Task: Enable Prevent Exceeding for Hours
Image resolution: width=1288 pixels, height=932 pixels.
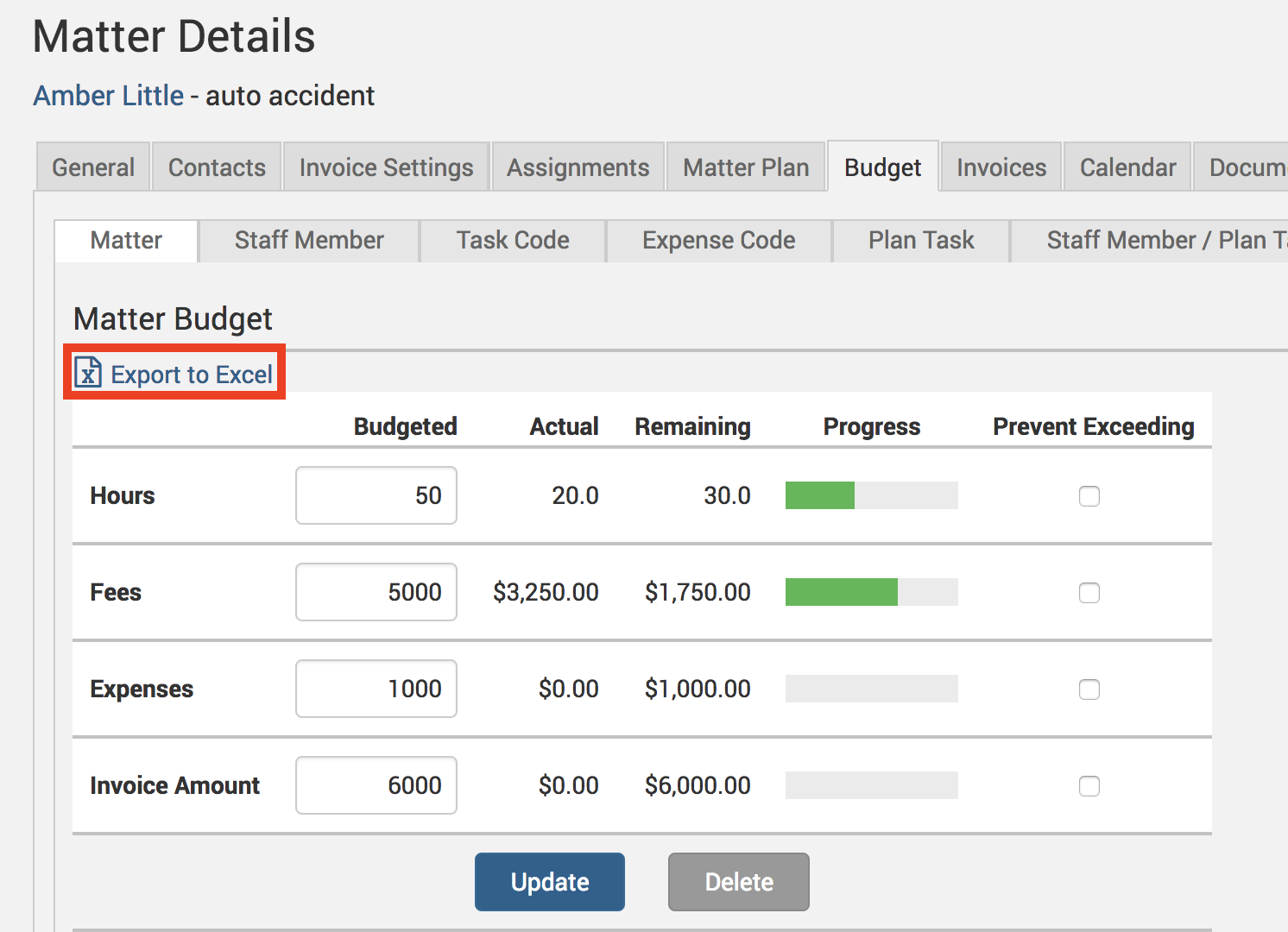Action: [1089, 496]
